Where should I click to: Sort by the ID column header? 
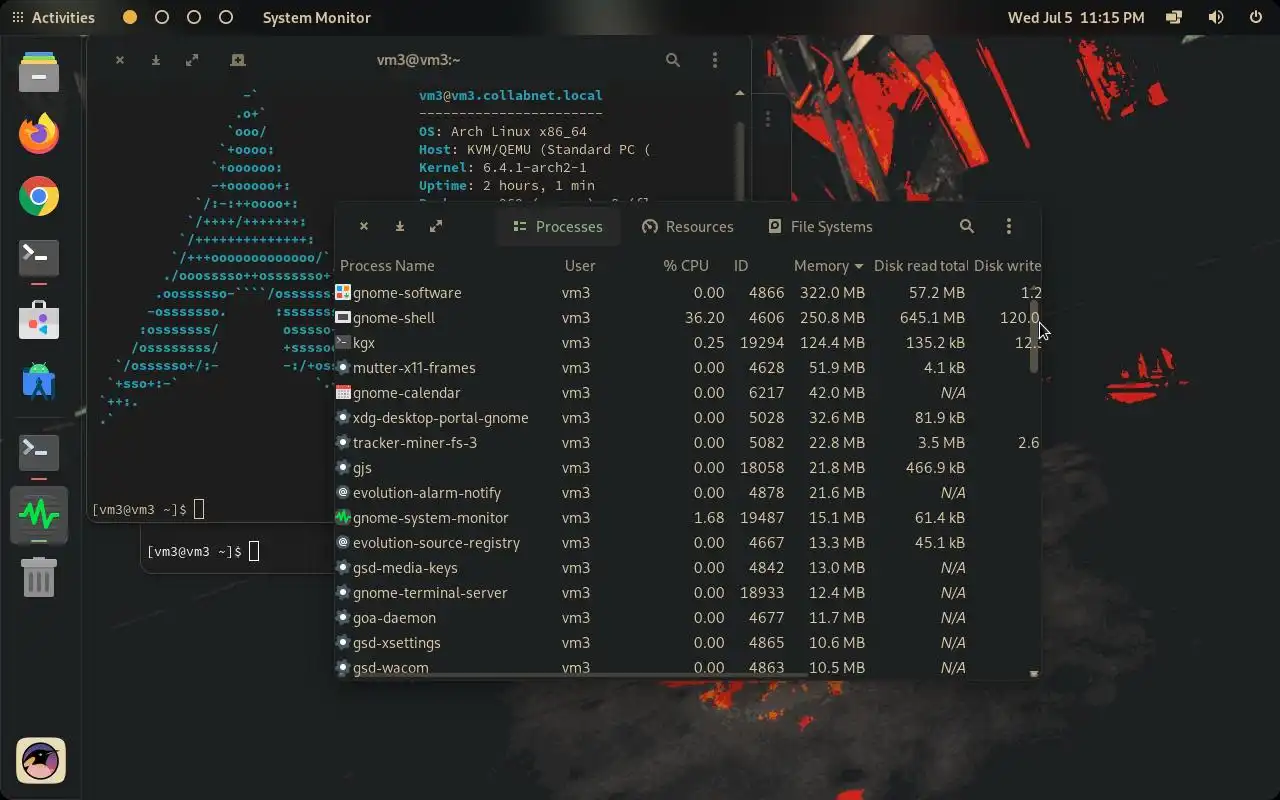[x=741, y=265]
